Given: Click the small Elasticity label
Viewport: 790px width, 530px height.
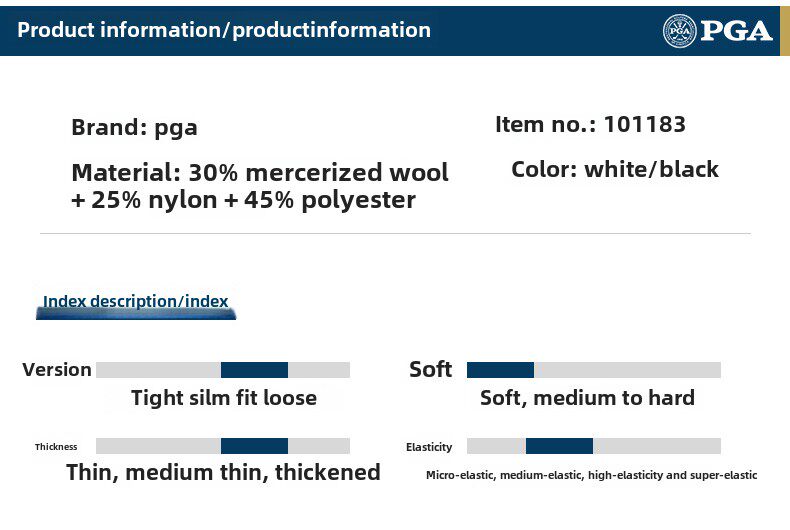Looking at the screenshot, I should pos(429,447).
